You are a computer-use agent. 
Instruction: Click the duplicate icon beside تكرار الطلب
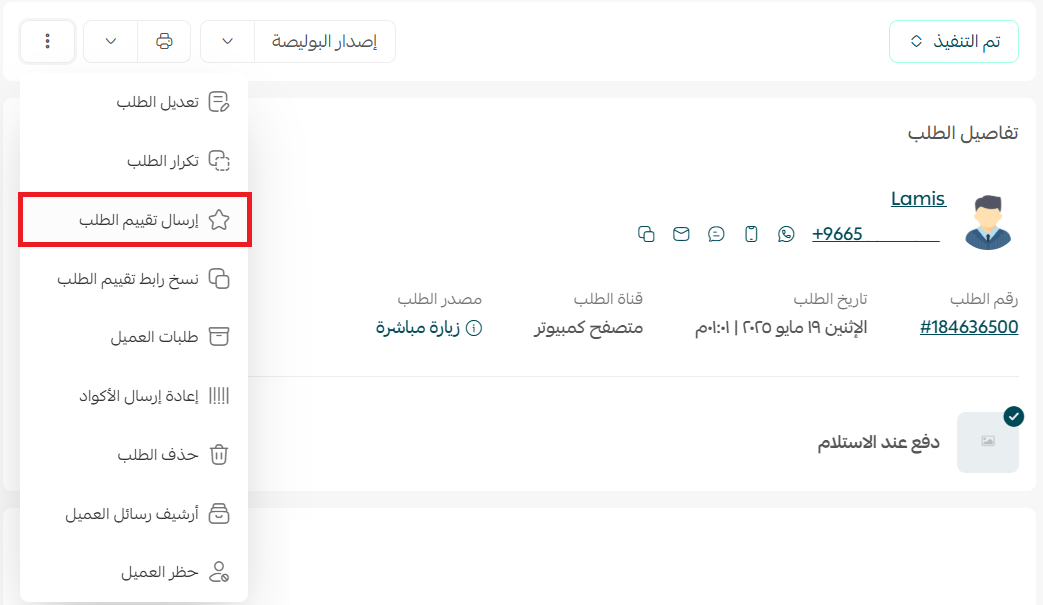pyautogui.click(x=220, y=159)
